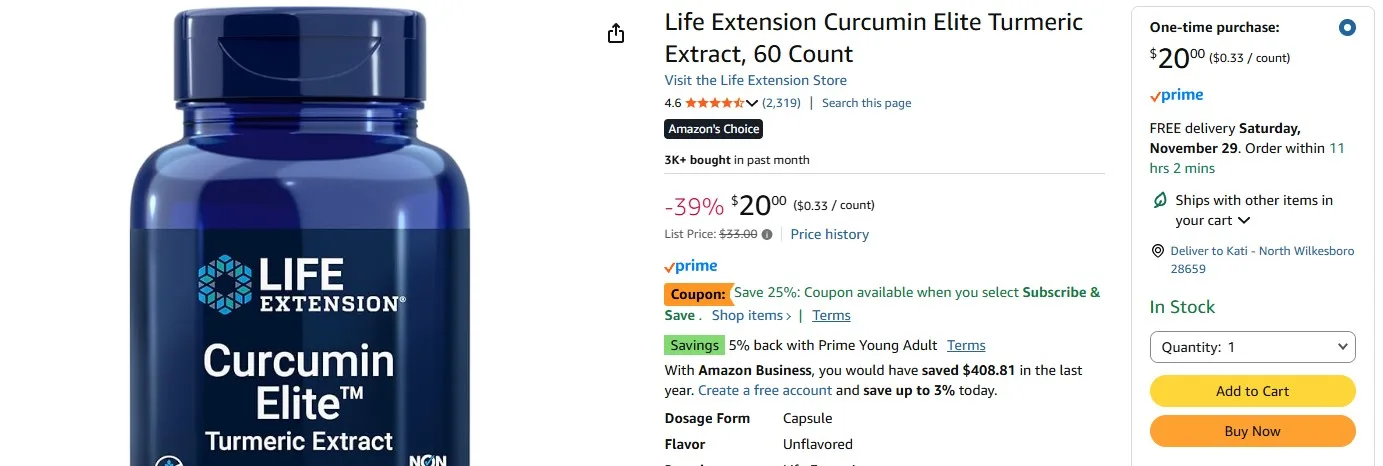
Task: Expand the rating breakdown chevron
Action: coord(752,103)
